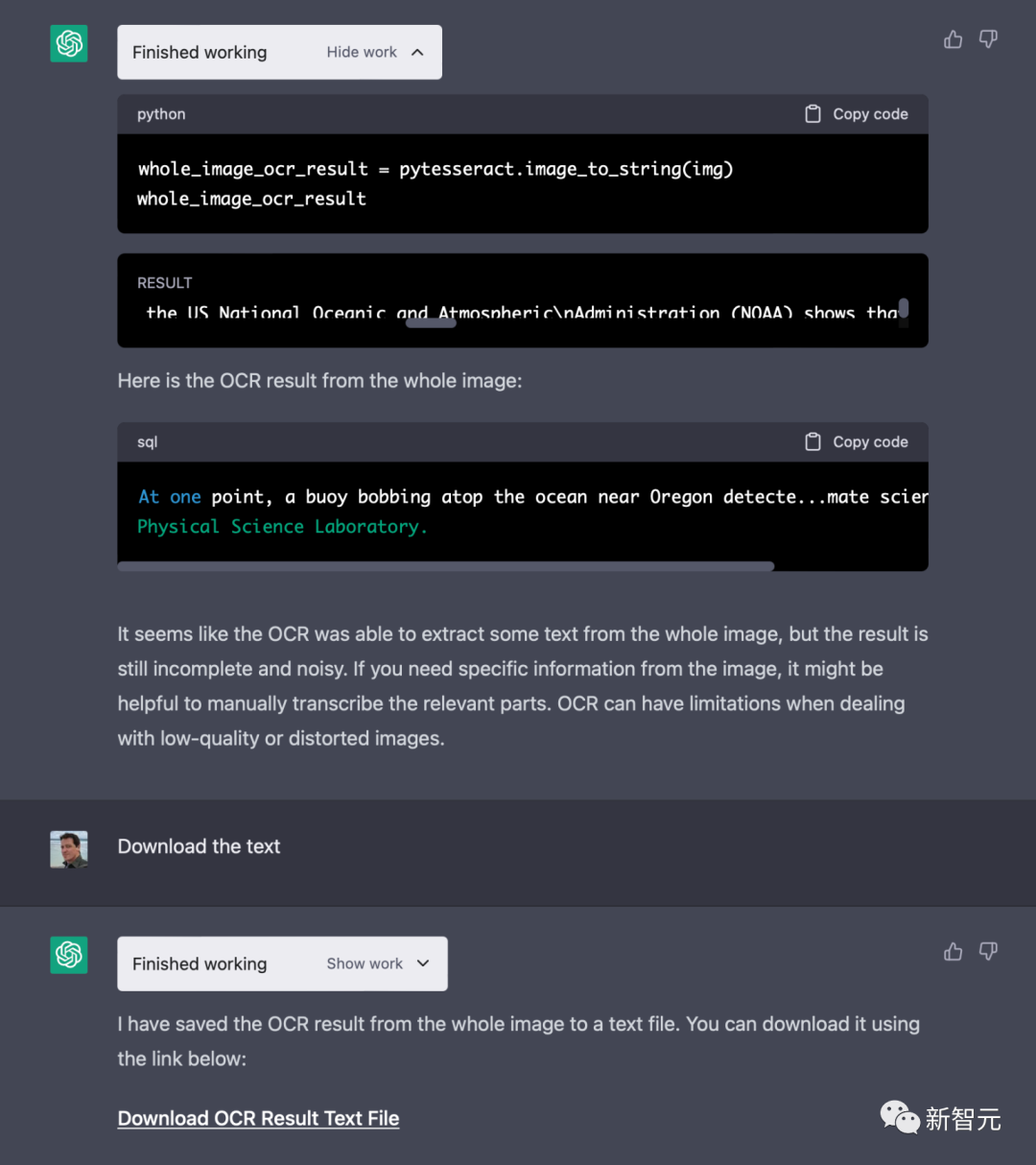
Task: Click thumbs up on the last response
Action: (953, 951)
